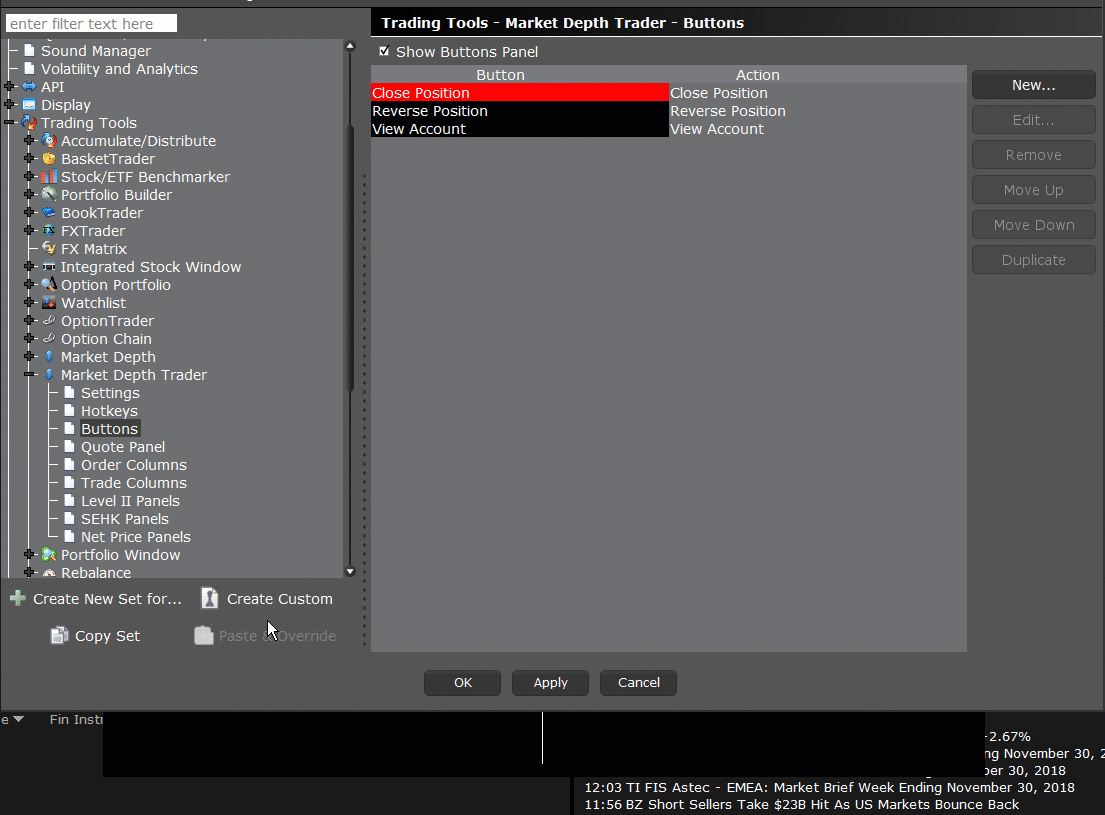The height and width of the screenshot is (815, 1105).
Task: Click the BookTrader icon in tree
Action: tap(49, 213)
